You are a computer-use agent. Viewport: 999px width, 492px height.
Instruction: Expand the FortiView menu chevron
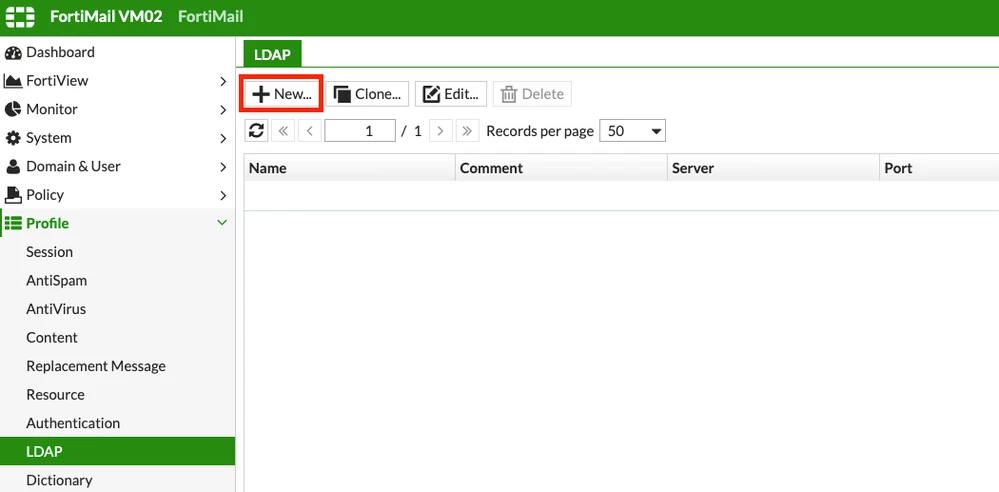point(223,81)
